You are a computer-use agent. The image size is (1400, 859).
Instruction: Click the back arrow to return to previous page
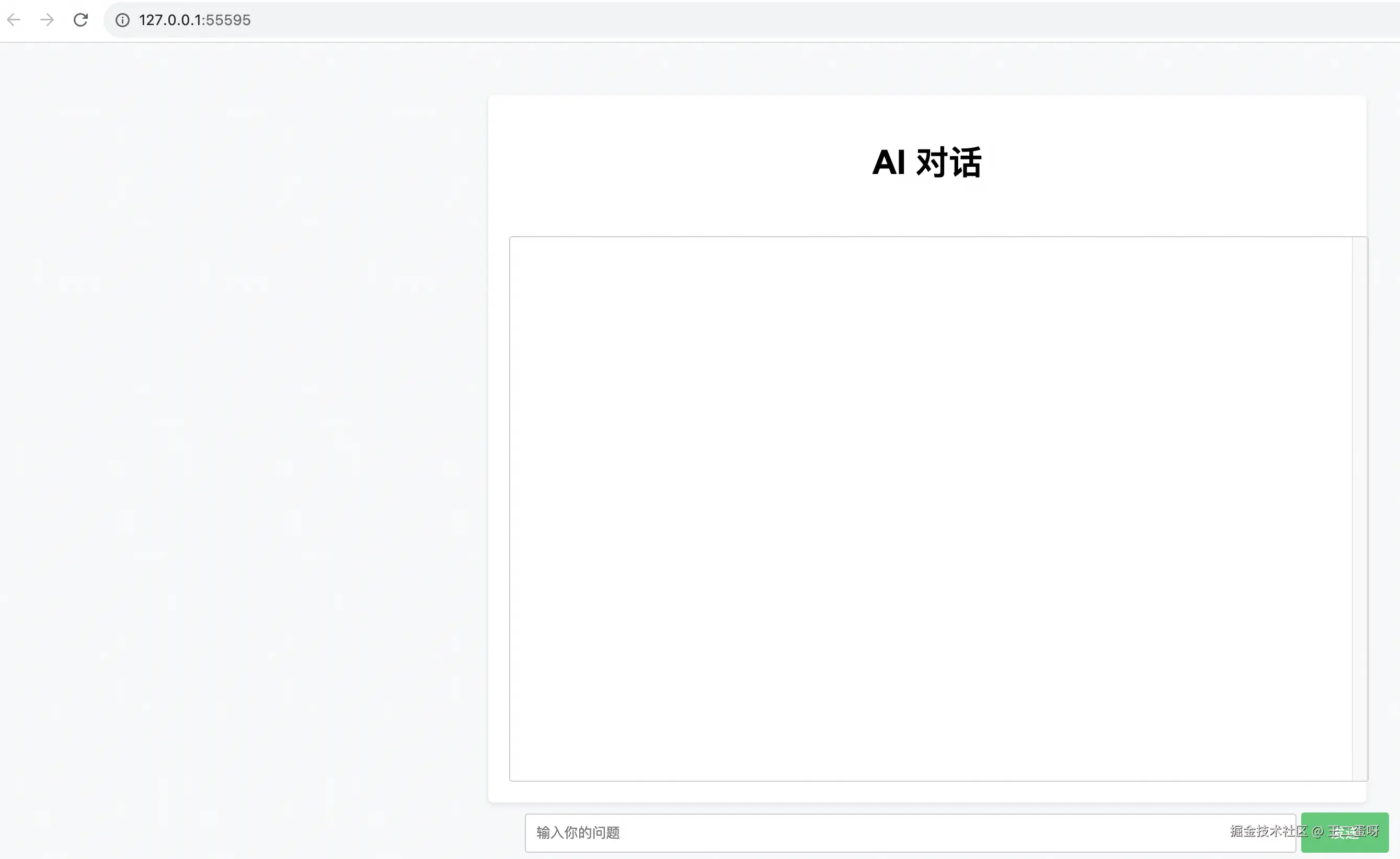(x=13, y=20)
